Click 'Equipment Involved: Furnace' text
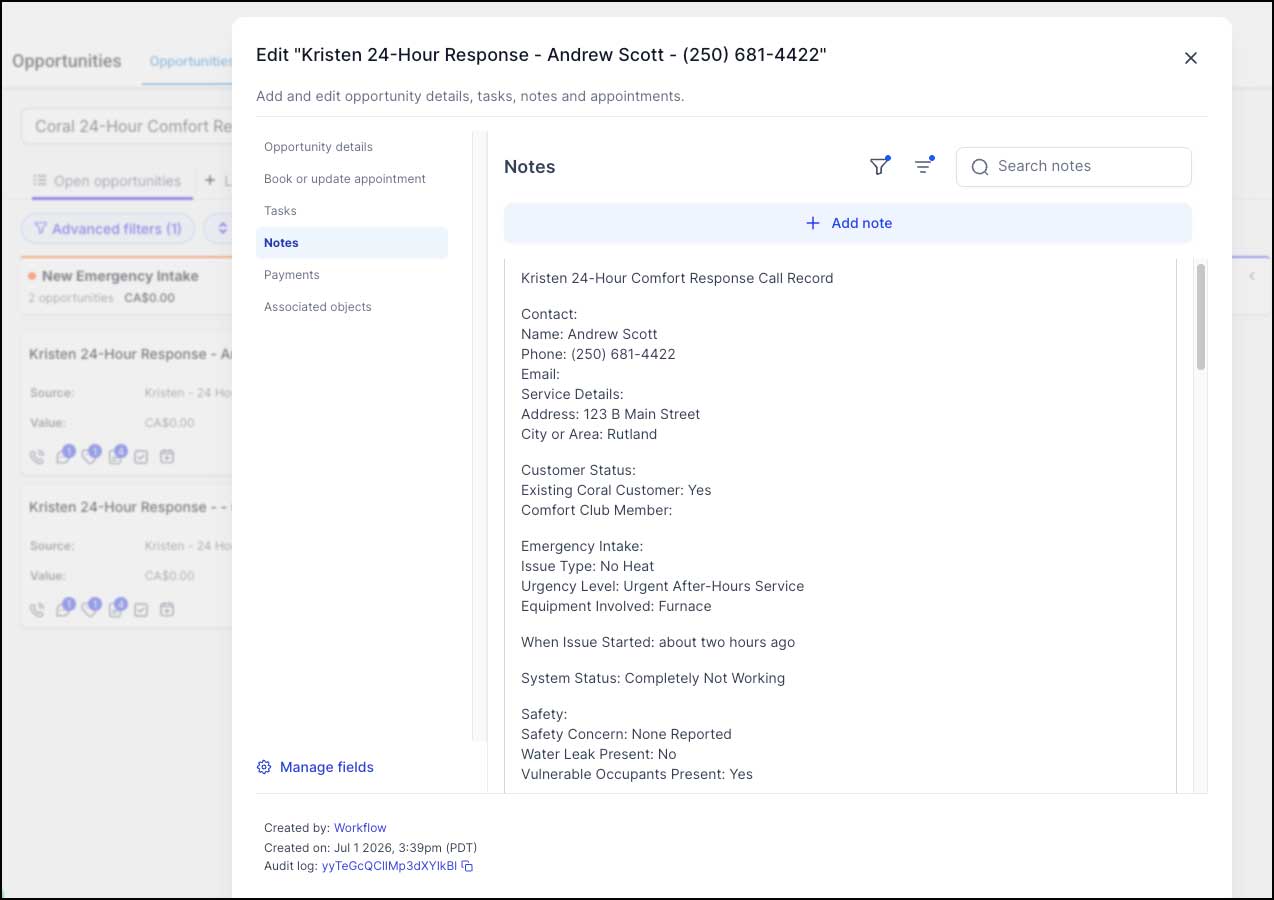This screenshot has width=1274, height=900. (616, 606)
